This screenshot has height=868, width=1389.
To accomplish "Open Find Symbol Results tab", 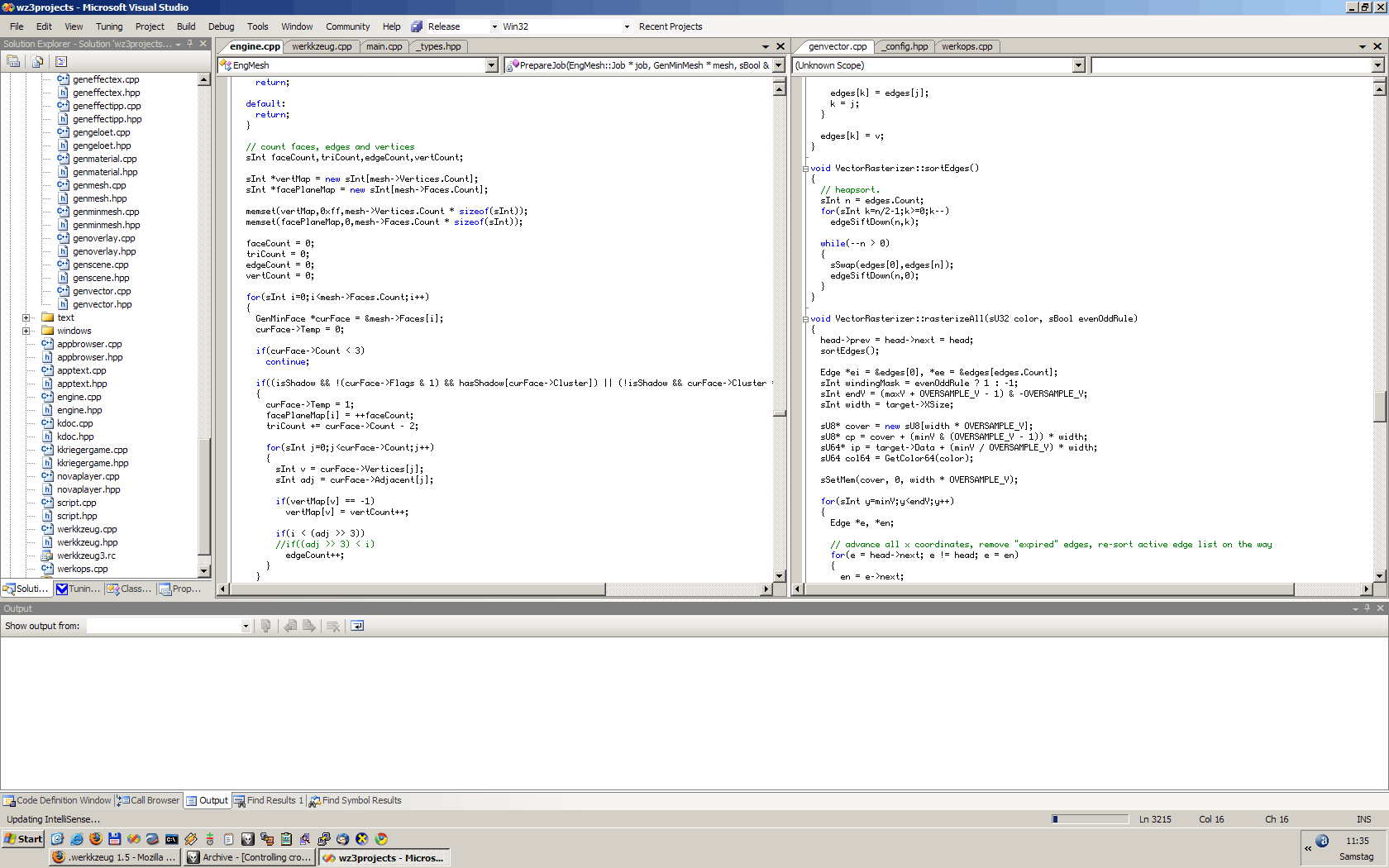I will coord(356,800).
